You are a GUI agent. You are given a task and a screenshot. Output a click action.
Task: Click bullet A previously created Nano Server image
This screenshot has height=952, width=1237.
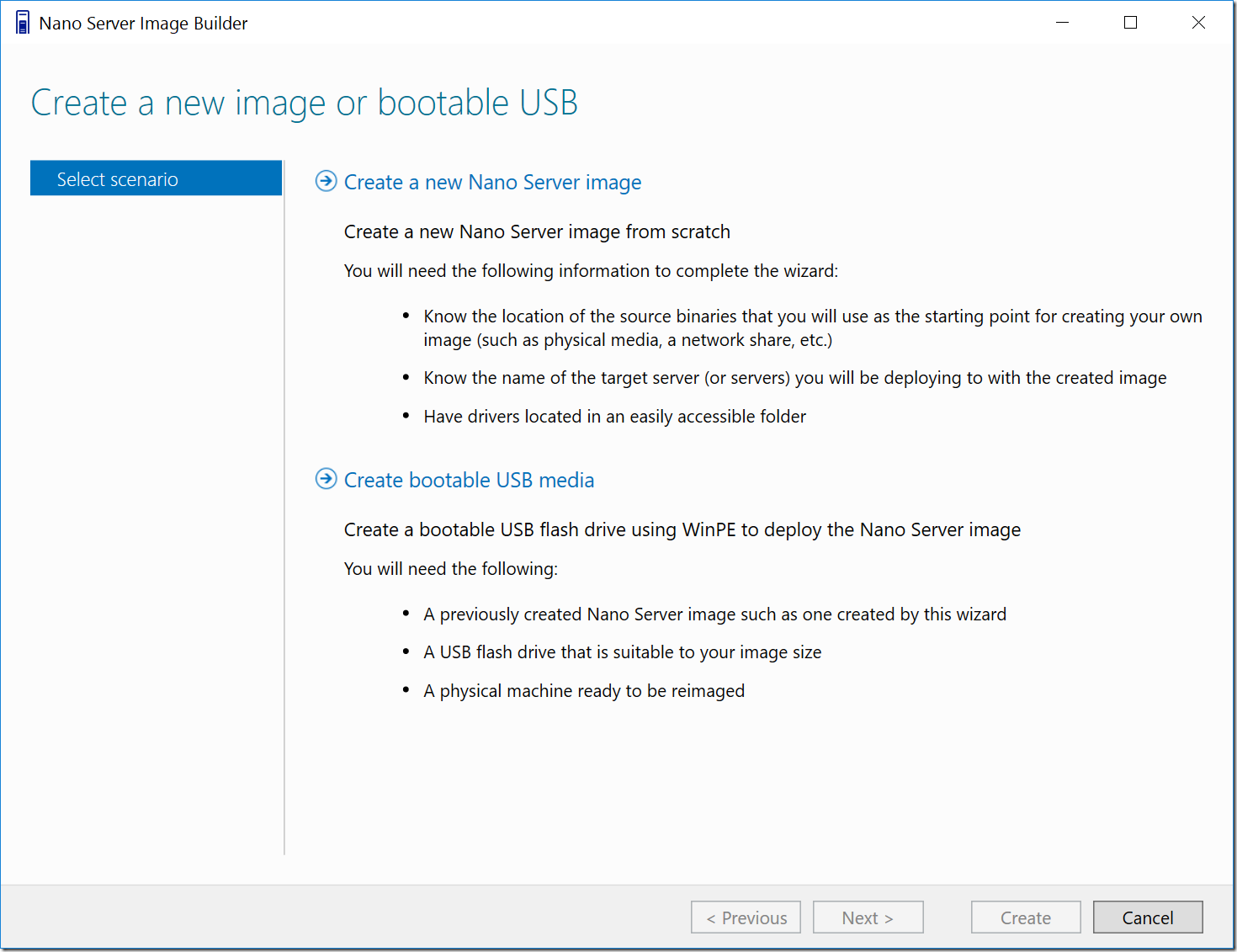point(714,614)
